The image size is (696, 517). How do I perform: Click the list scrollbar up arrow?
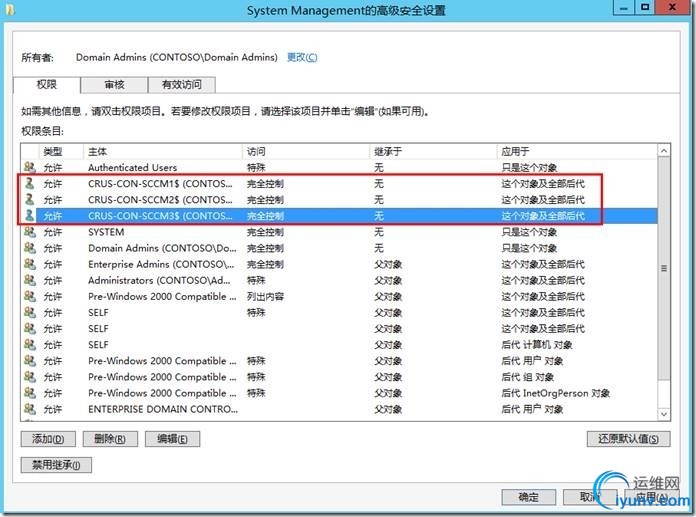pyautogui.click(x=664, y=151)
